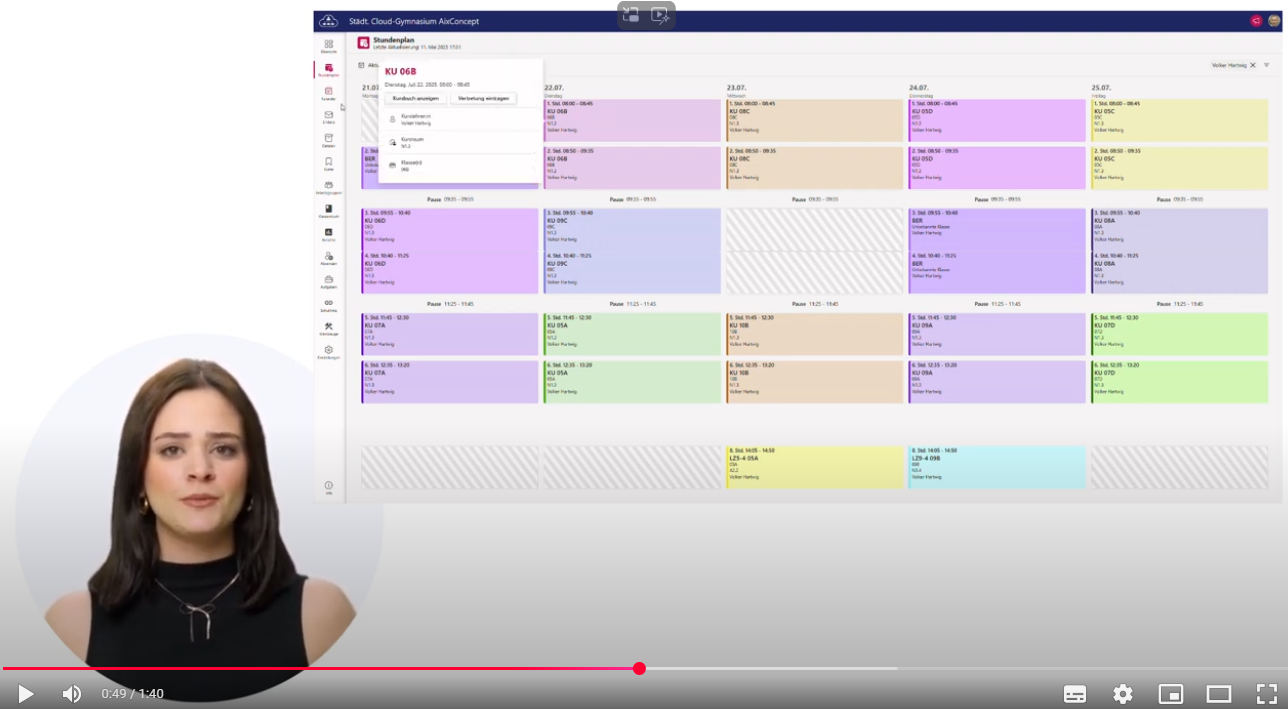Open the Übersicht dashboard in sidebar
This screenshot has width=1288, height=709.
coord(328,46)
